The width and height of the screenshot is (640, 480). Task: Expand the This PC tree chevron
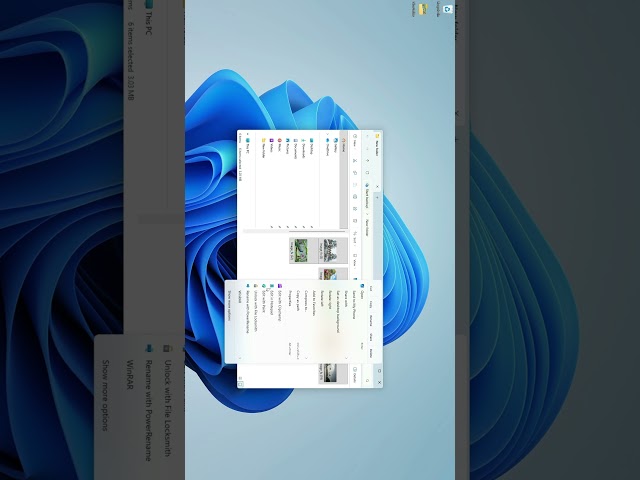coord(247,134)
